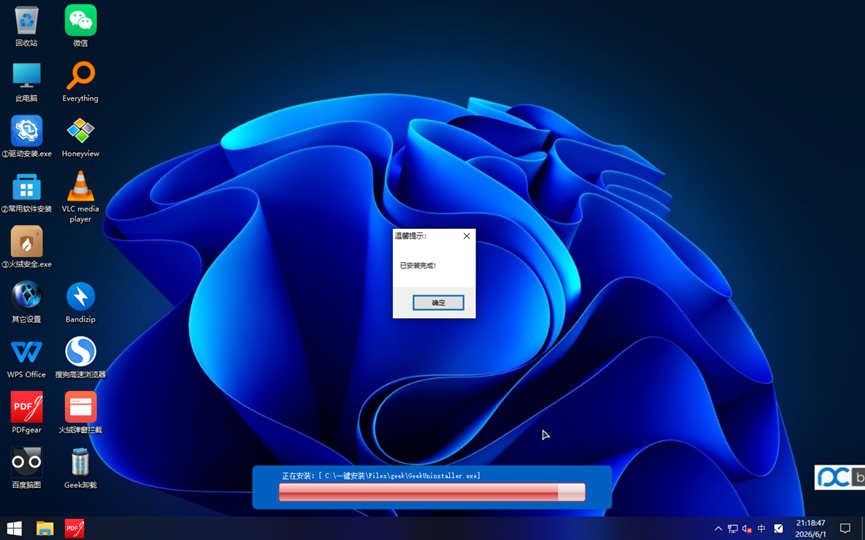Select the Bandizip desktop icon
This screenshot has height=540, width=865.
coord(81,302)
